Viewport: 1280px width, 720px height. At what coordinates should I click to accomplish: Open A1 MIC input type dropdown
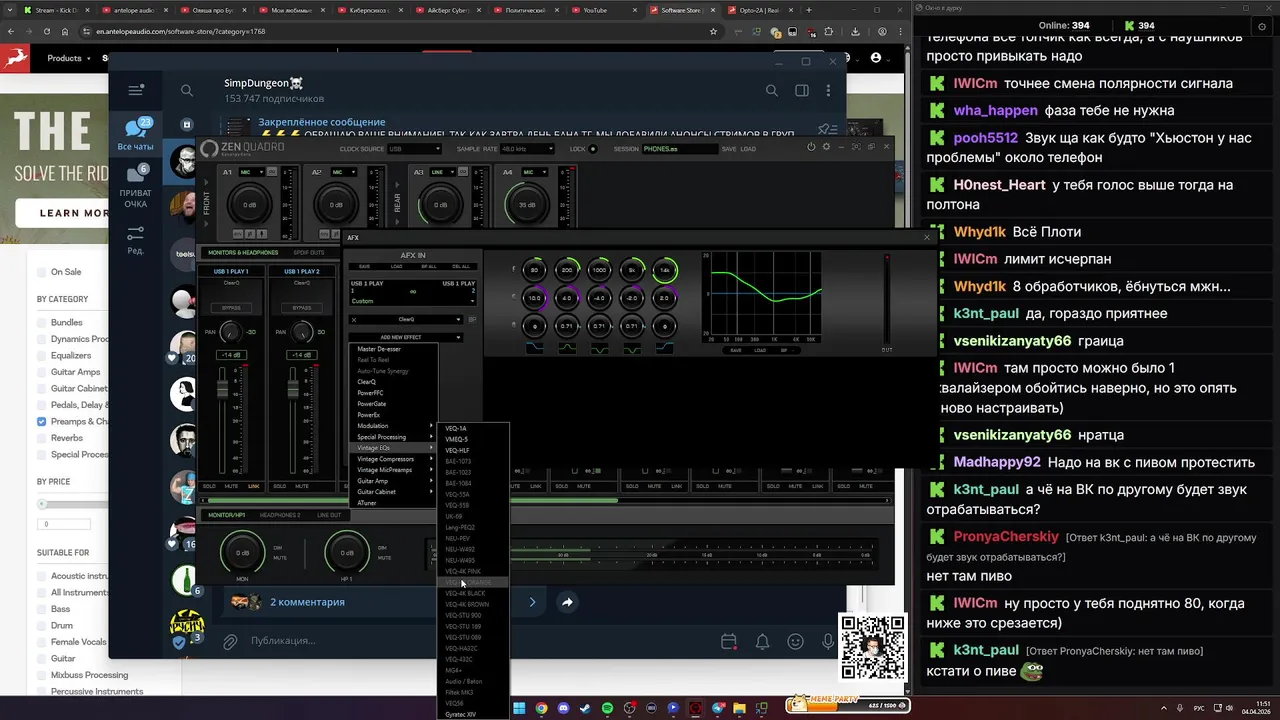(251, 172)
